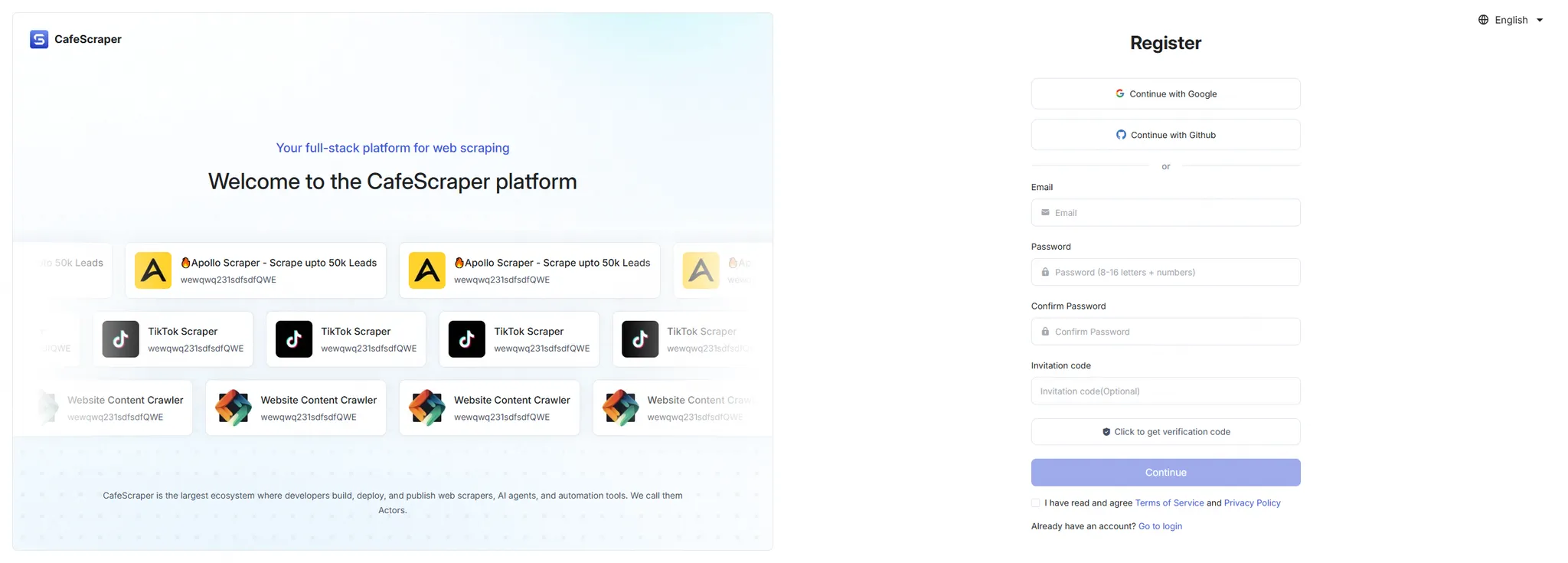1568x563 pixels.
Task: Open the Privacy Policy link
Action: click(x=1252, y=503)
